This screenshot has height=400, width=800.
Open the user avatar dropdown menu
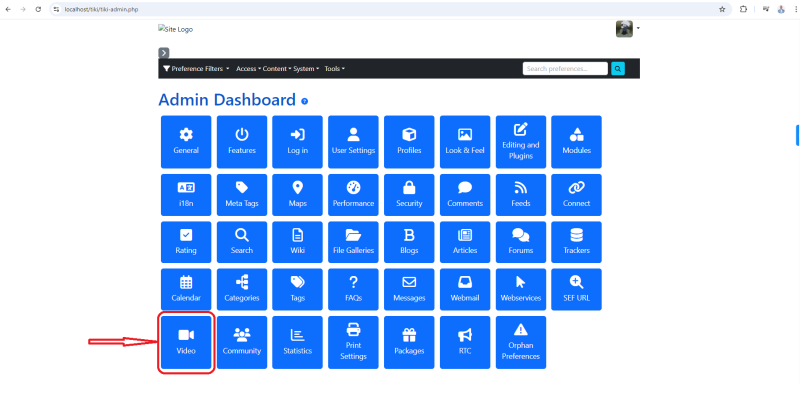[628, 29]
